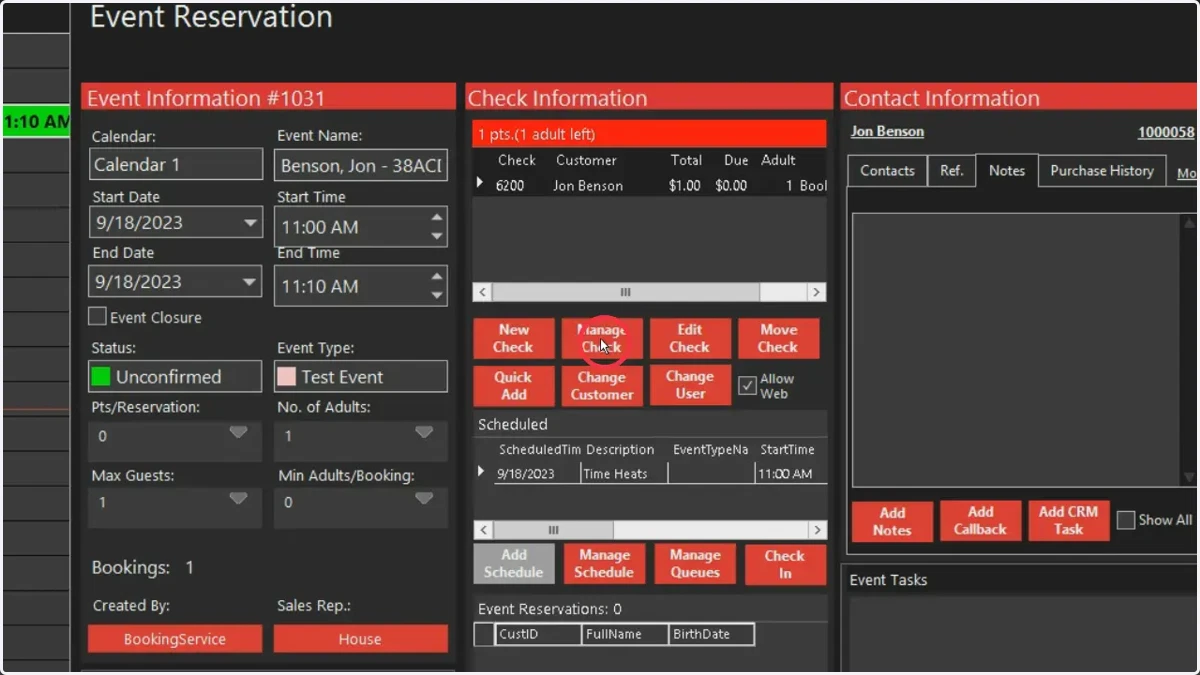
Task: Click the Unconfirmed status field
Action: click(176, 377)
